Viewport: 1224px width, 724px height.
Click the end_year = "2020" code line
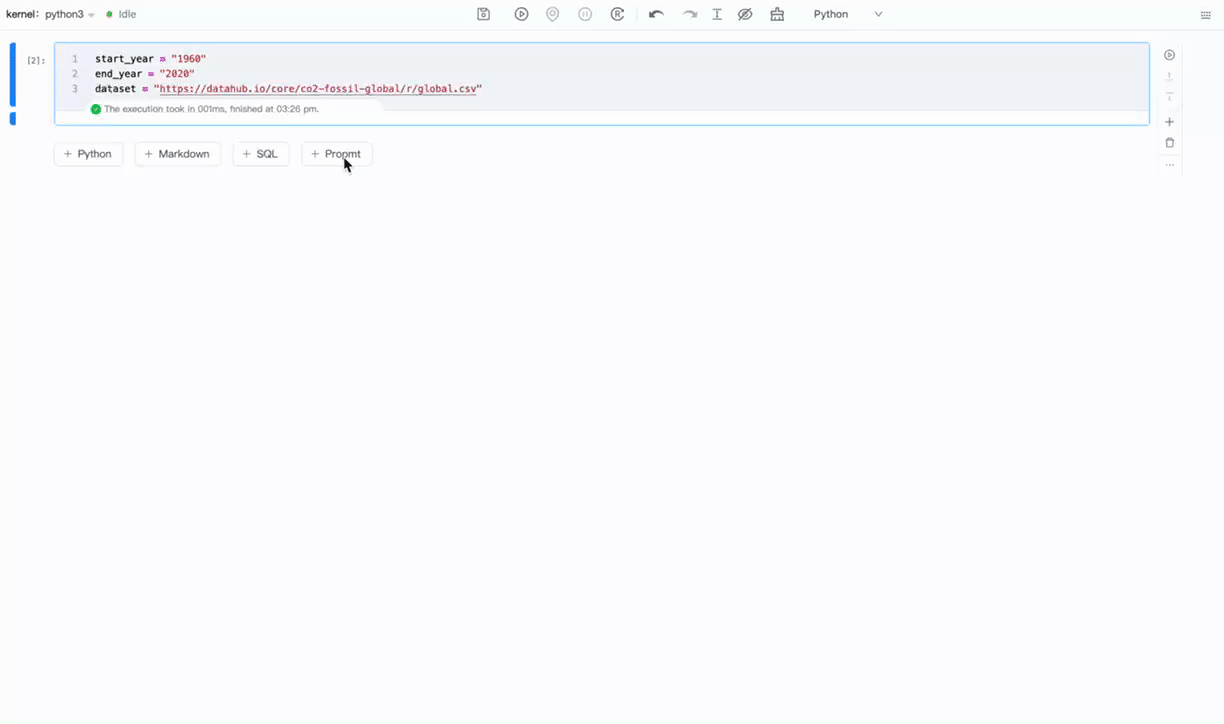tap(145, 74)
